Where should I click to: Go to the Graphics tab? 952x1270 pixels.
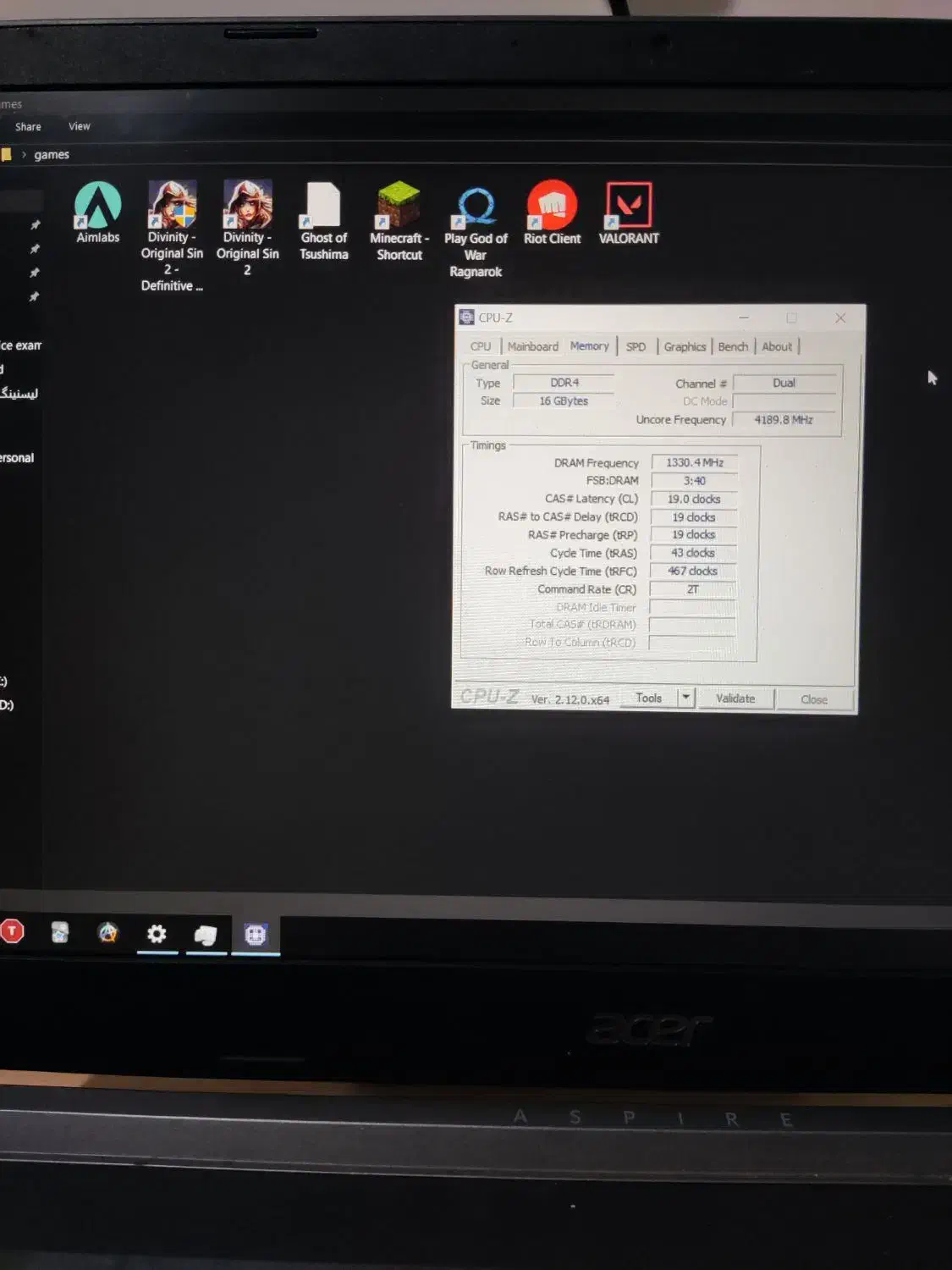[685, 346]
